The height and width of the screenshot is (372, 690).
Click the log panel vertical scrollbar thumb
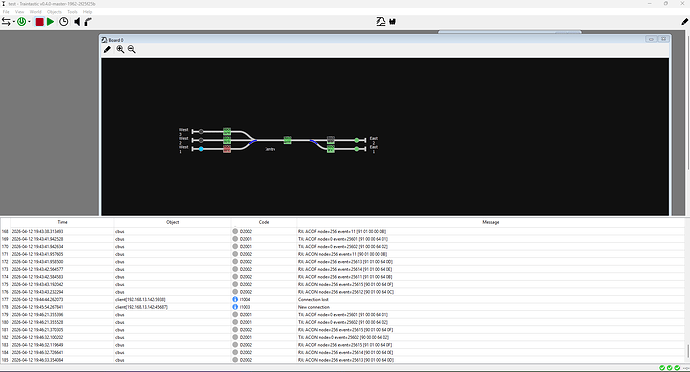click(x=687, y=351)
